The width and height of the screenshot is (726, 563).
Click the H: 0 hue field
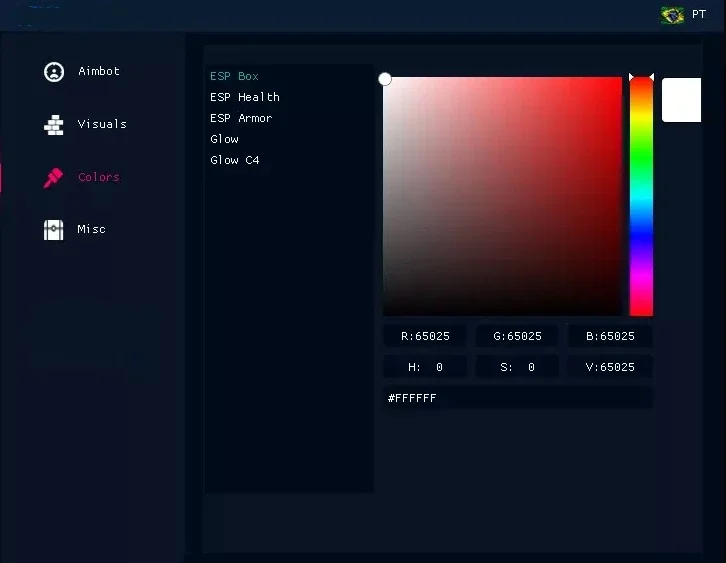pyautogui.click(x=425, y=367)
